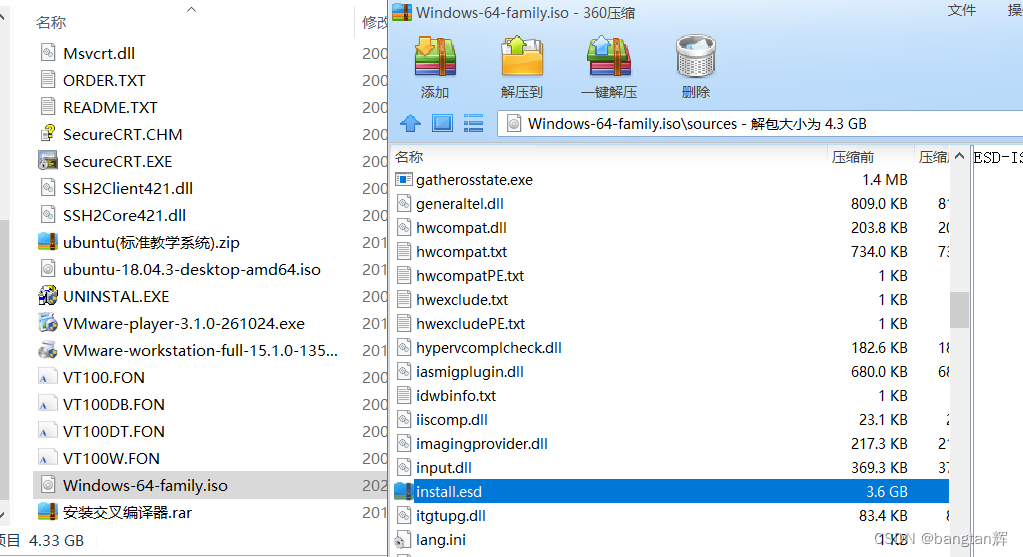
Task: Click the install.esd 3.6 GB size cell
Action: click(x=887, y=492)
